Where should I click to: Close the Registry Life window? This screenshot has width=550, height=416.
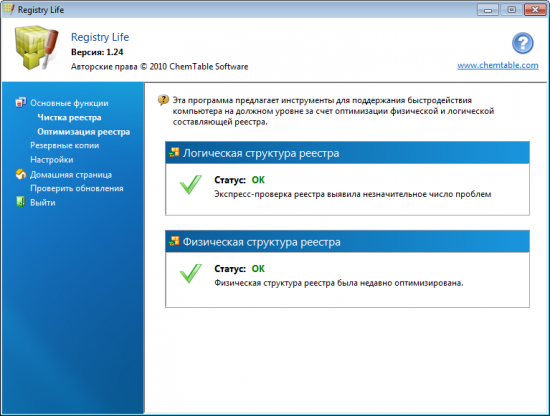pyautogui.click(x=535, y=10)
